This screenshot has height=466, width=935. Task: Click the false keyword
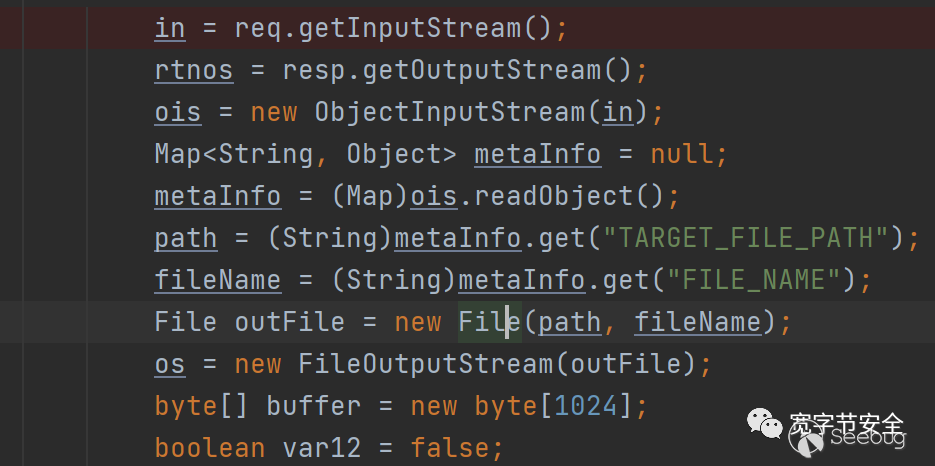[x=450, y=448]
